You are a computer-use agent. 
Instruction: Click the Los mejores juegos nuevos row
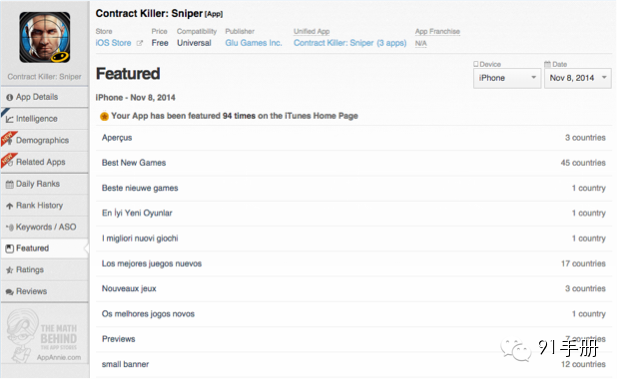coord(353,263)
